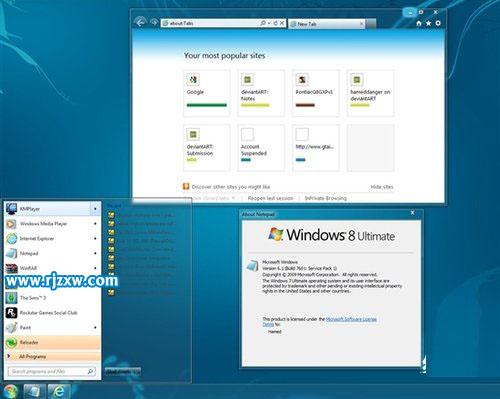The height and width of the screenshot is (399, 500).
Task: Close the About Notepad dialog
Action: [x=413, y=213]
